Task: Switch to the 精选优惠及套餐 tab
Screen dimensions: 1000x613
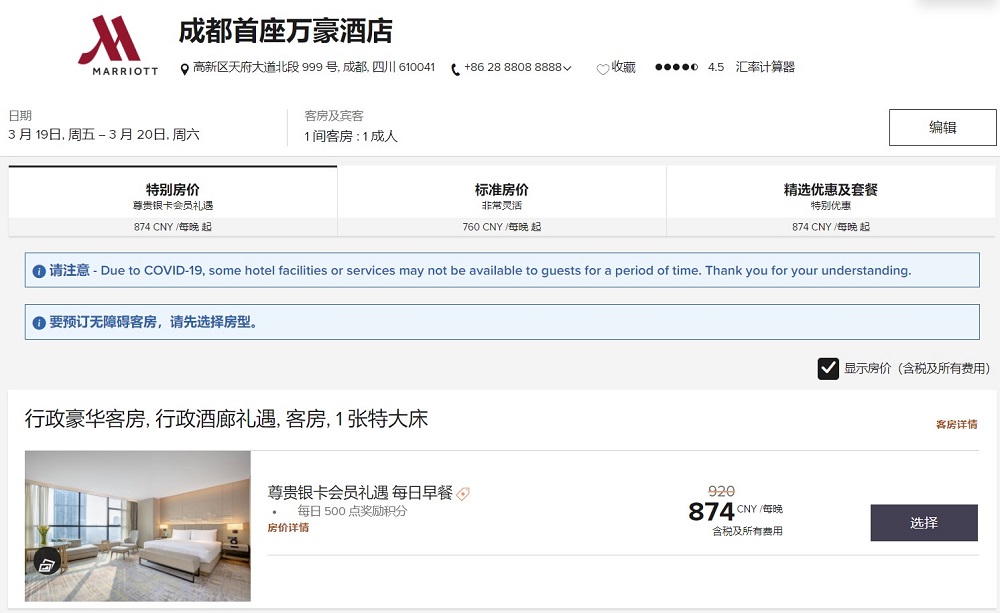Action: pyautogui.click(x=831, y=201)
